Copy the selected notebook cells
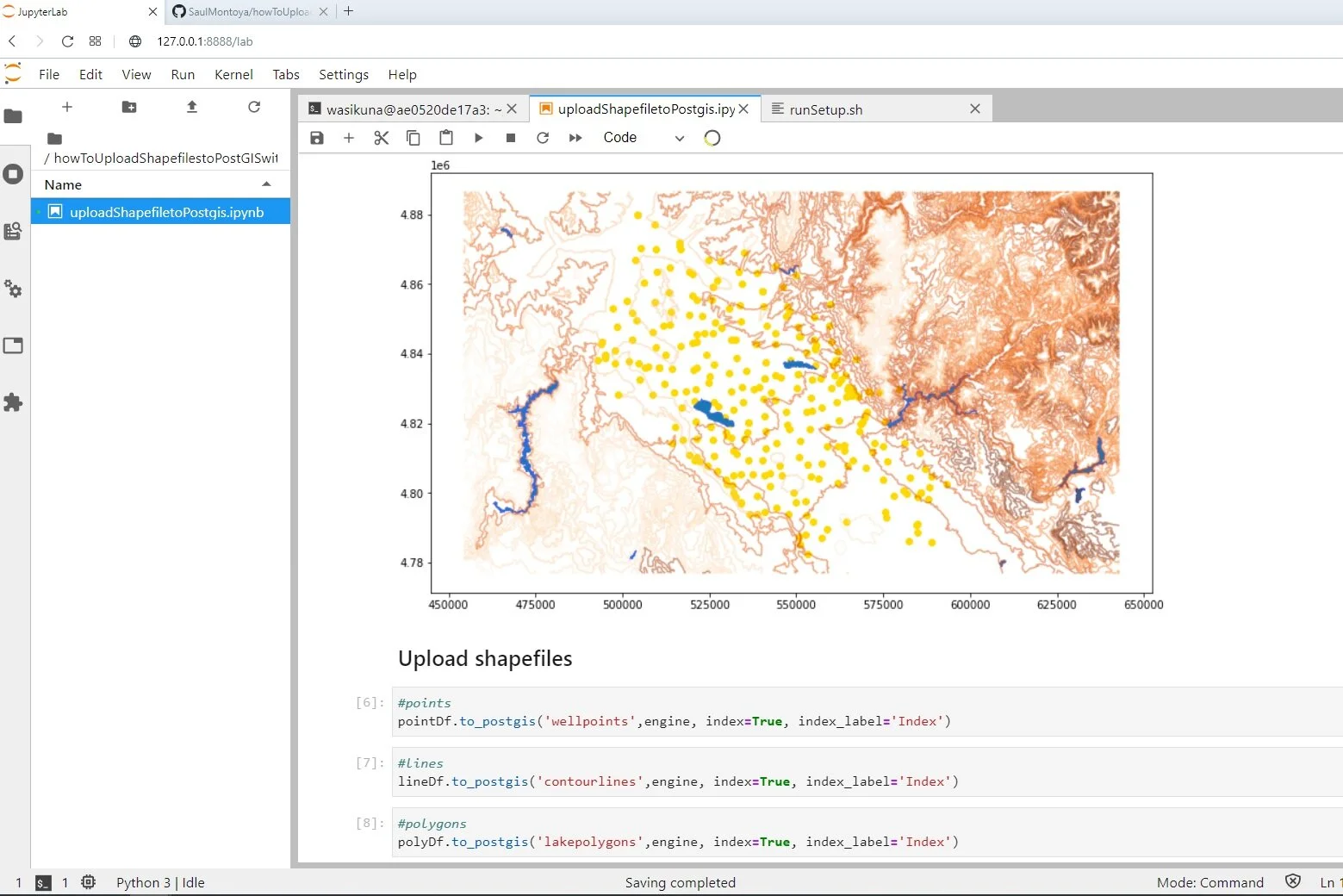1343x896 pixels. [413, 138]
